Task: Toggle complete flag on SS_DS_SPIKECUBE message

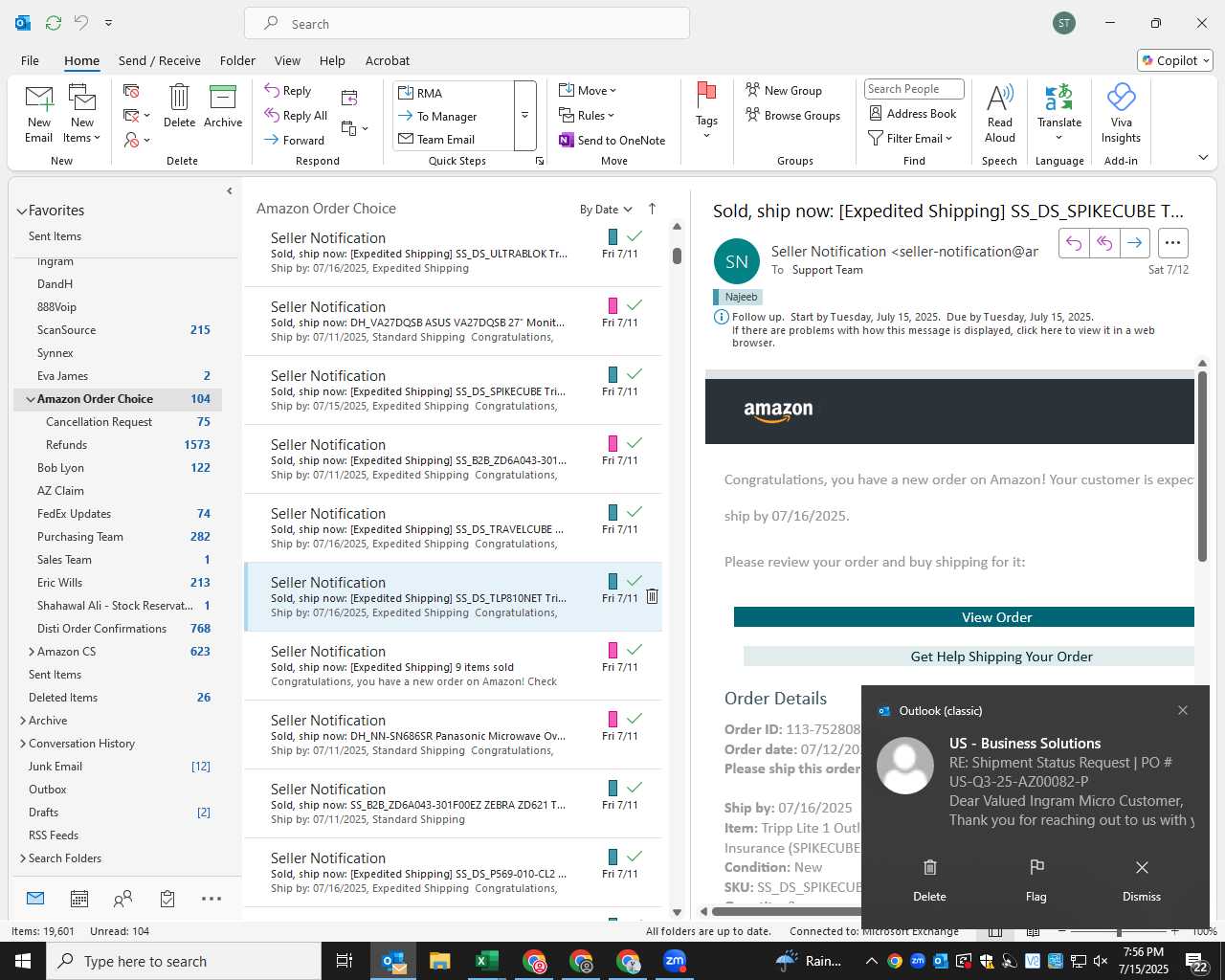Action: tap(635, 373)
